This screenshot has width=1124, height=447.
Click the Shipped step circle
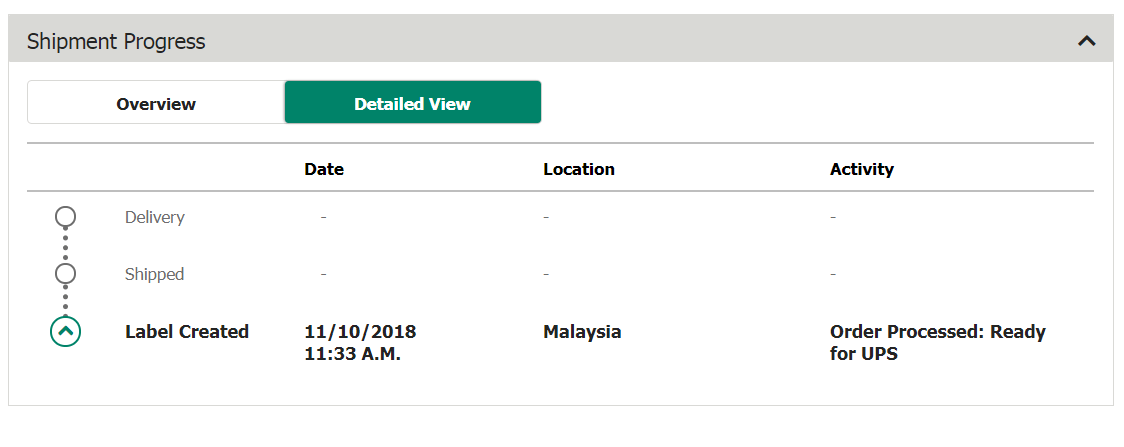pyautogui.click(x=65, y=274)
